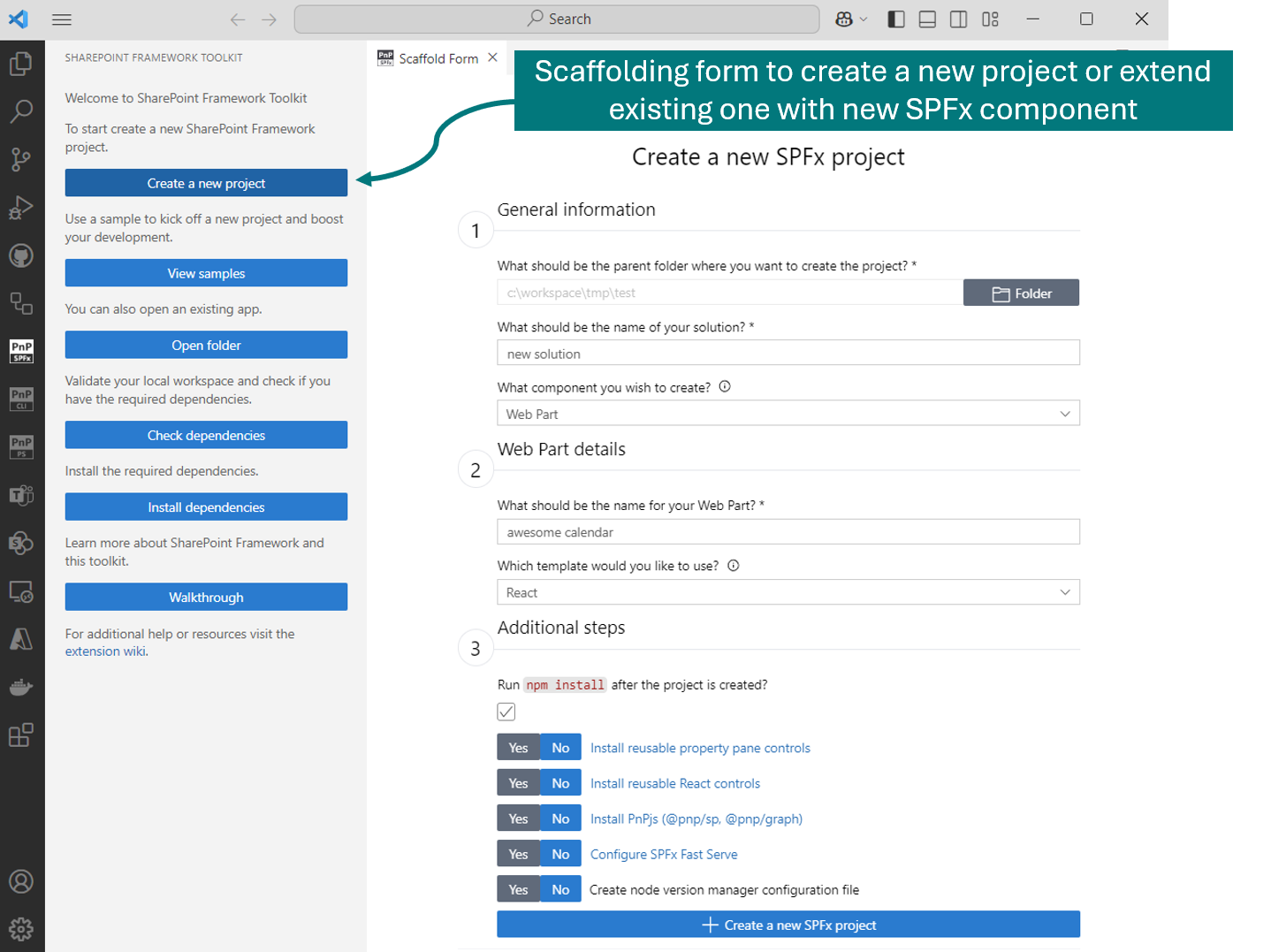Open info icon beside component question
Screen dimensions: 1271x952
pos(725,386)
